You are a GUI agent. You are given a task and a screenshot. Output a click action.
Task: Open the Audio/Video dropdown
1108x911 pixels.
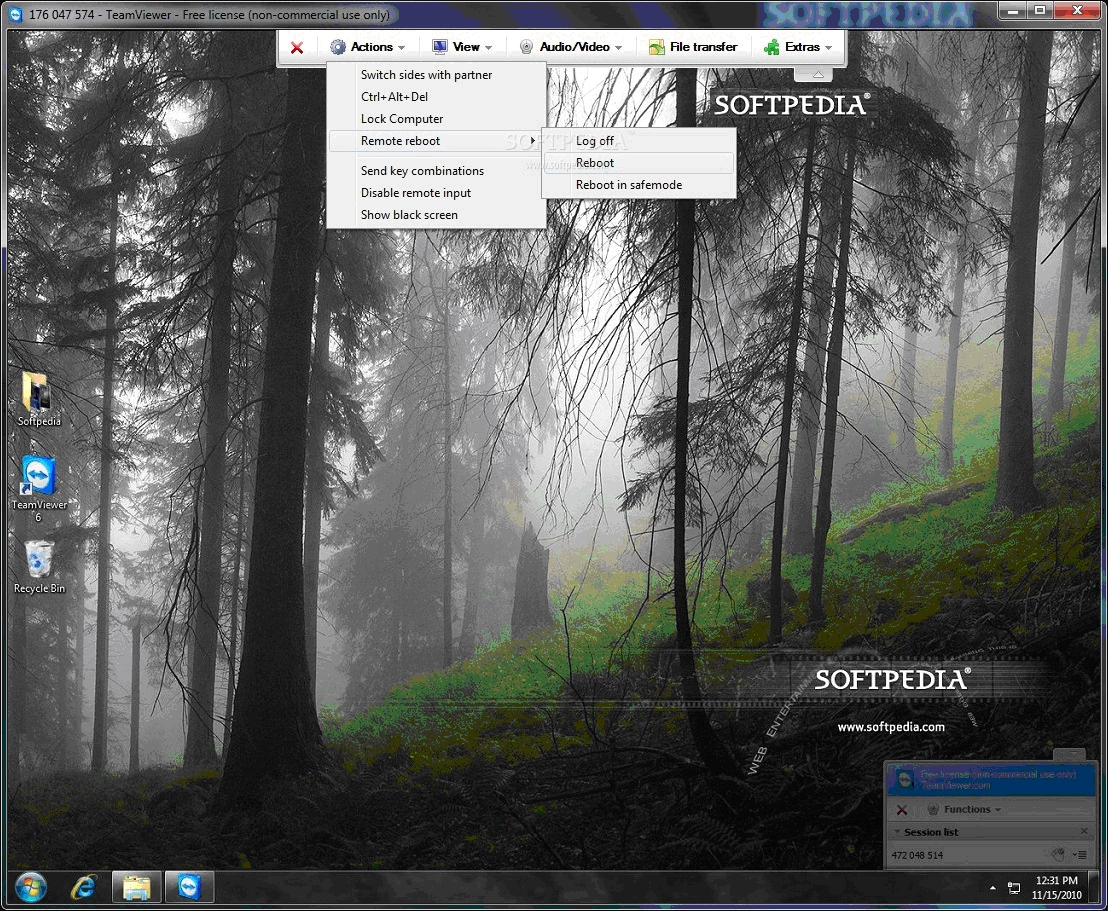(571, 47)
